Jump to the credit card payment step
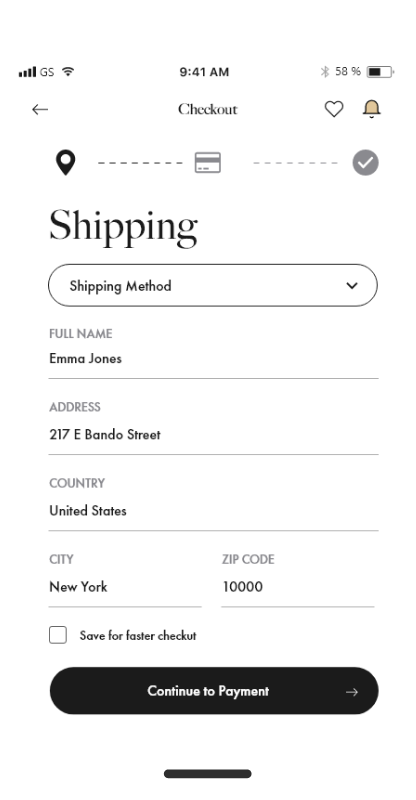The width and height of the screenshot is (416, 800). coord(208,163)
